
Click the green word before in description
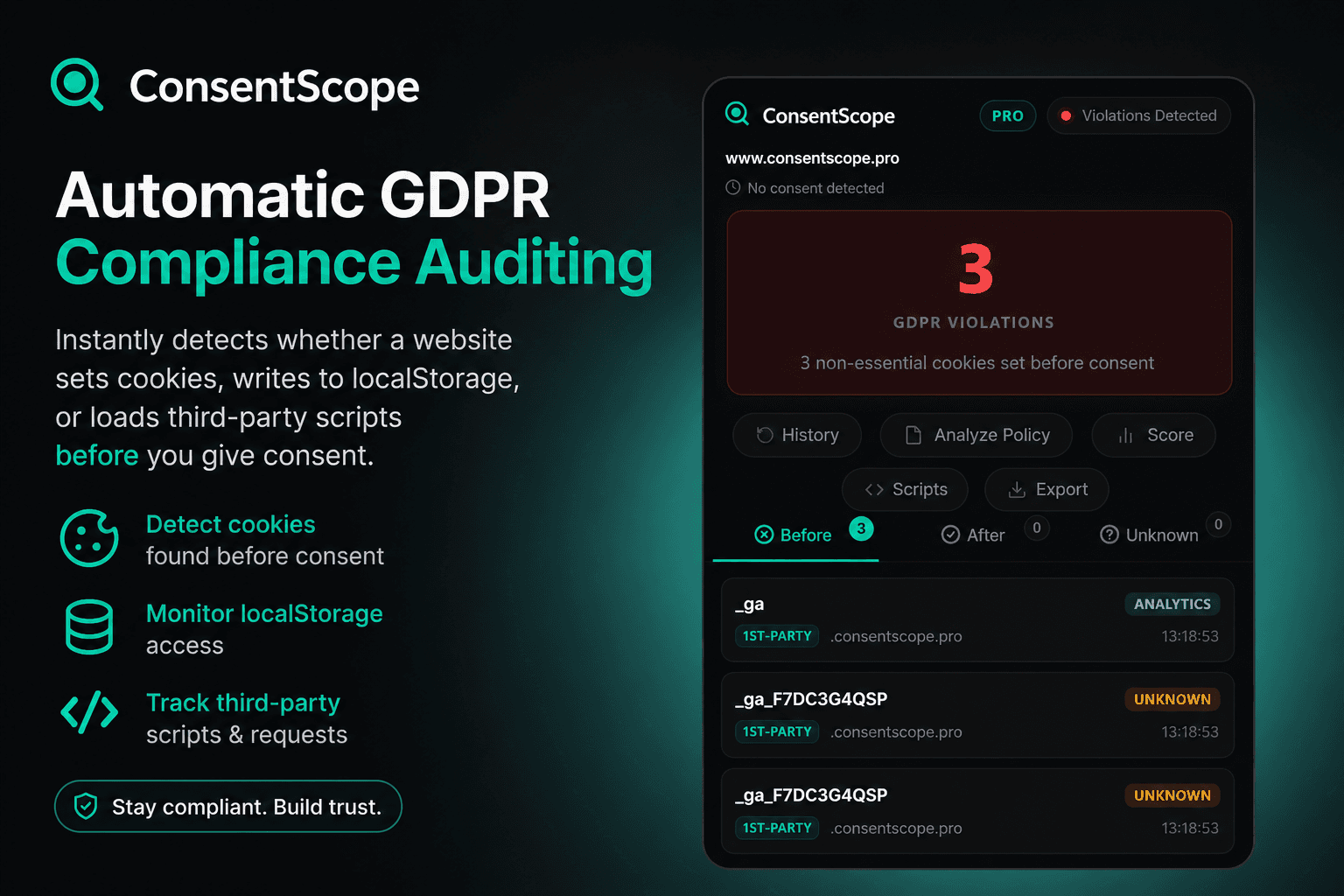coord(97,455)
